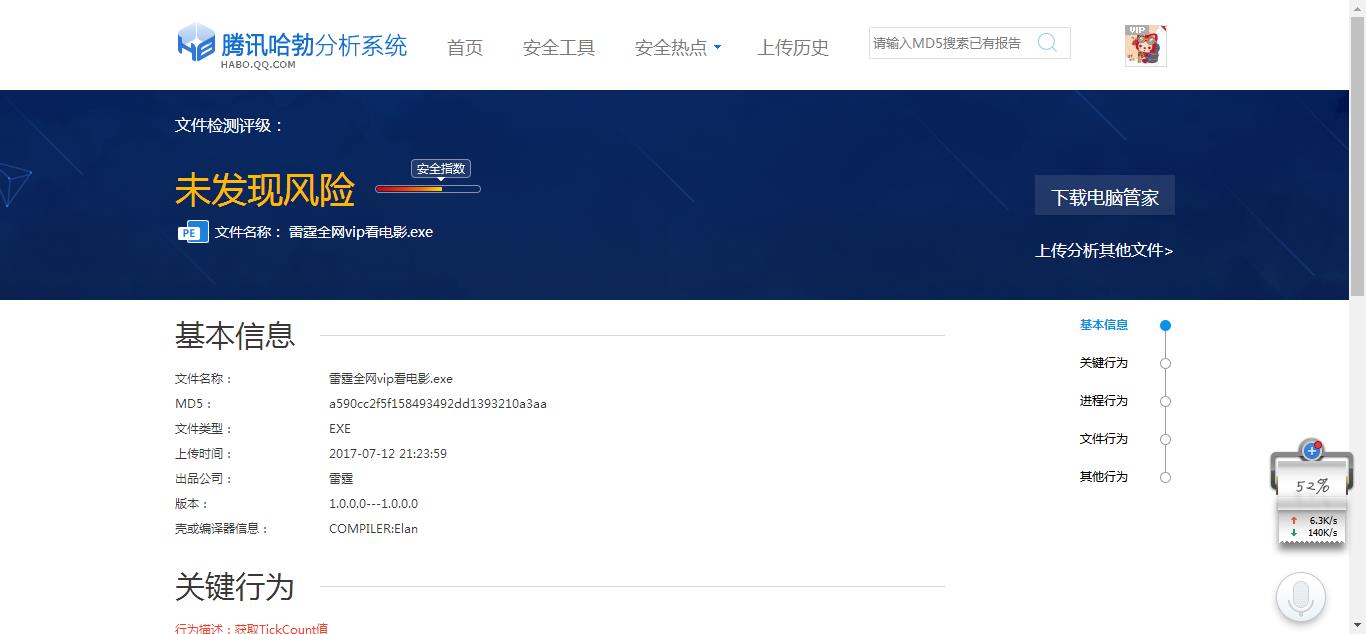Open the 首页 menu item
This screenshot has width=1366, height=634.
click(465, 47)
